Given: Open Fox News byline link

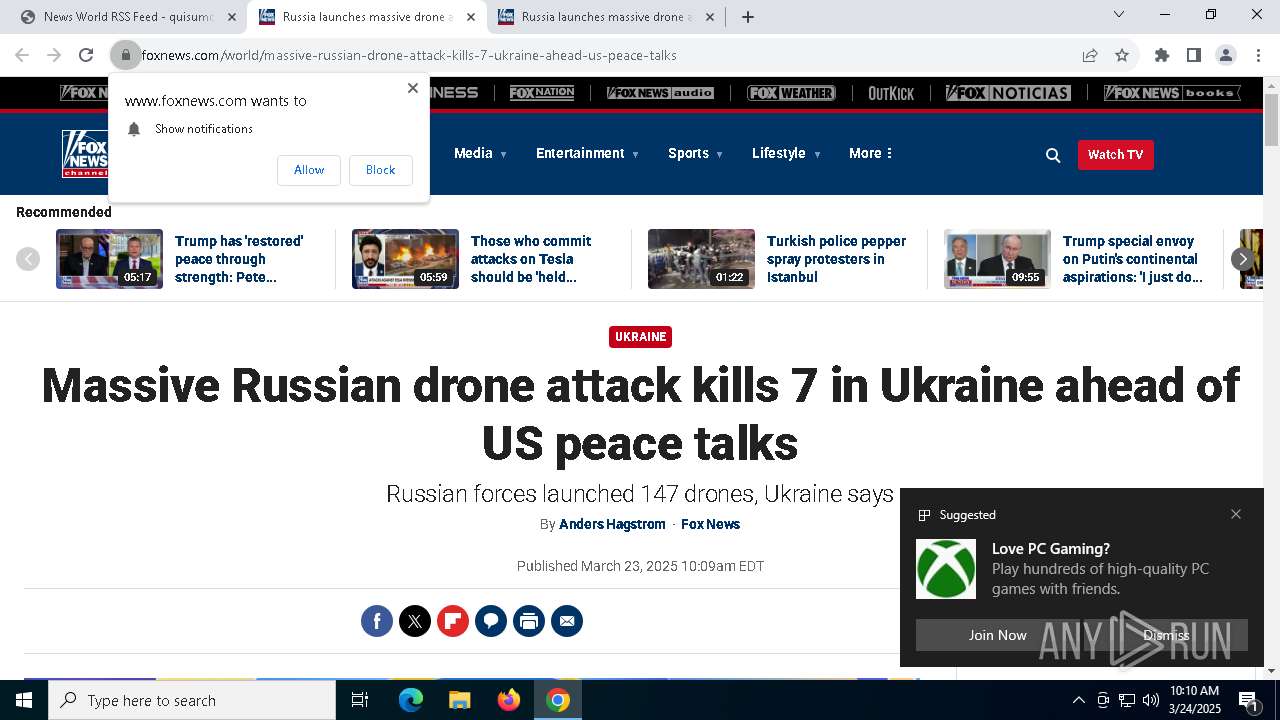Looking at the screenshot, I should coord(711,524).
